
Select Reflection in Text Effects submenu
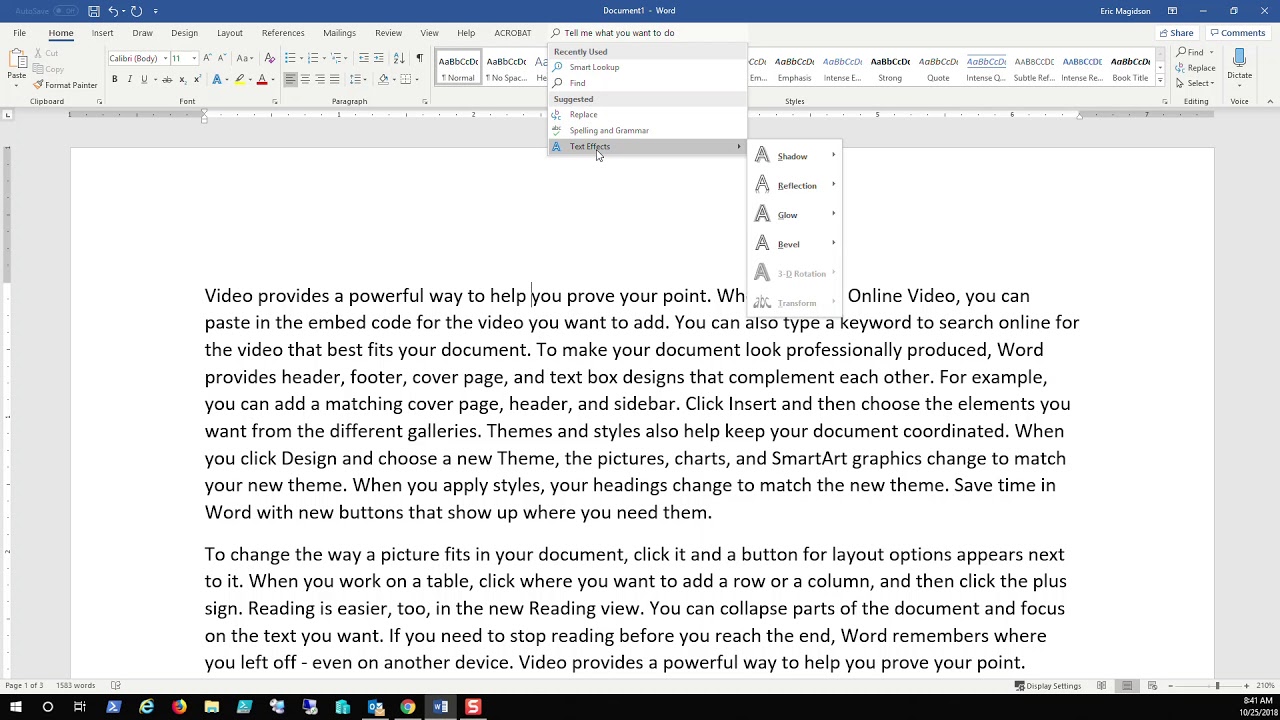[x=796, y=186]
